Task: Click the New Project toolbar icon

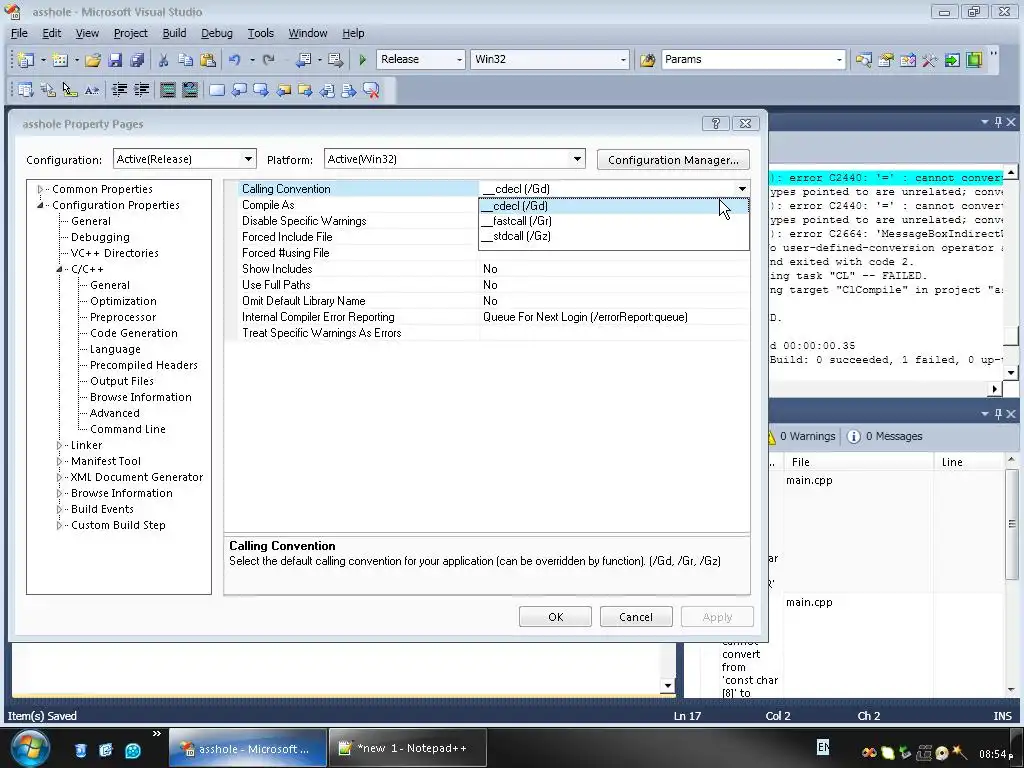Action: pyautogui.click(x=25, y=60)
